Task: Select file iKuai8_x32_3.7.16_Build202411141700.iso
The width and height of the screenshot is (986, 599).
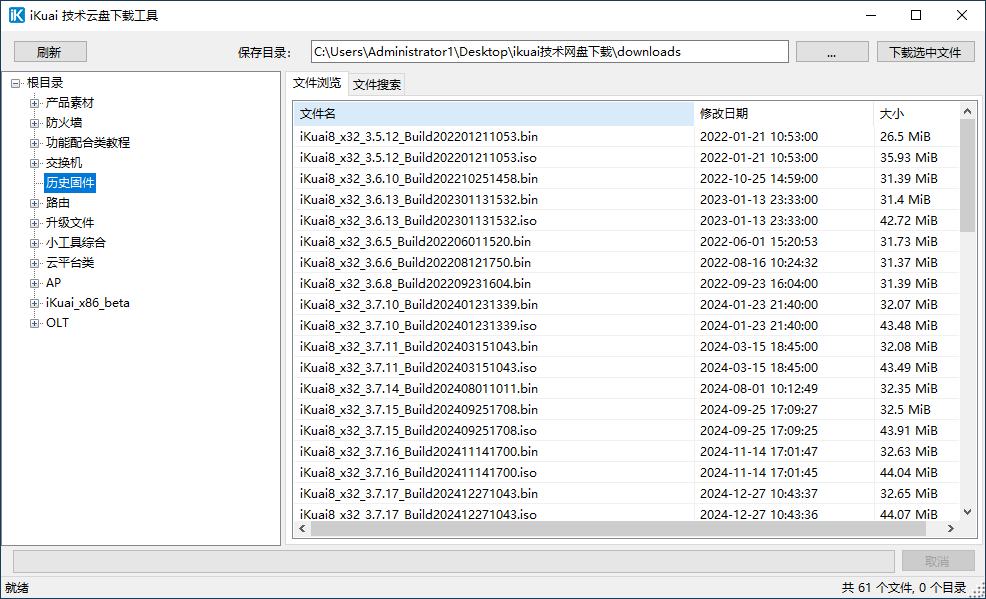Action: pos(418,473)
